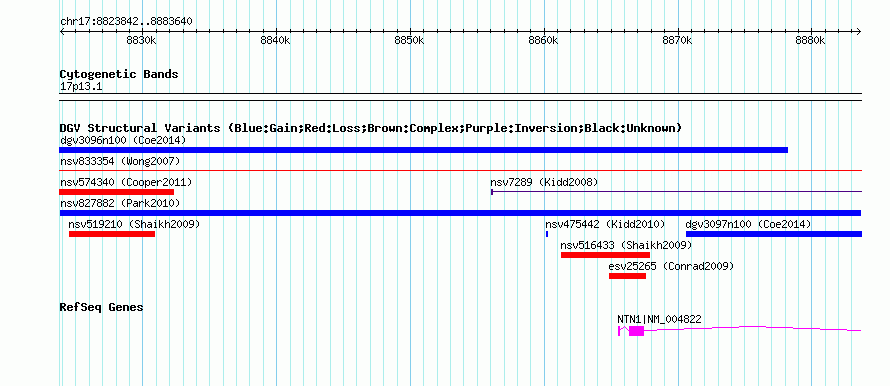Viewport: 890px width, 386px height.
Task: Click the blue nsv827882 gain bar
Action: tap(460, 213)
